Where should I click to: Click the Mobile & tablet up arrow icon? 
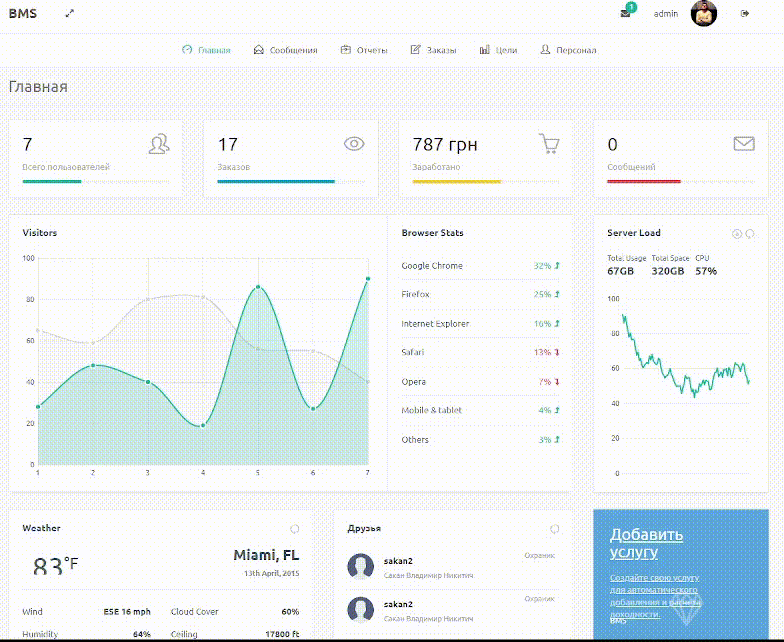click(x=557, y=410)
